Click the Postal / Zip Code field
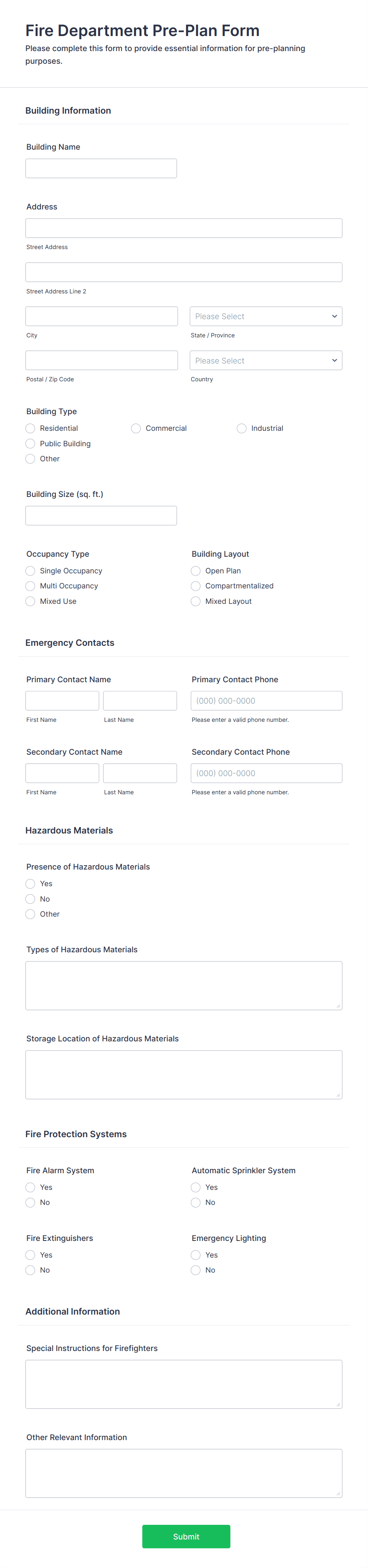The height and width of the screenshot is (1568, 368). [x=101, y=360]
